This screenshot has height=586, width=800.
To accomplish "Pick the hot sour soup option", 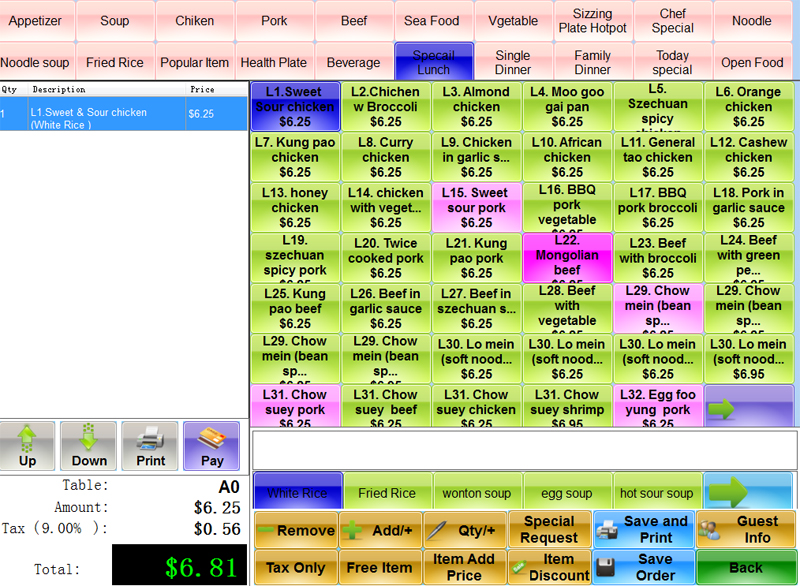I will coord(656,493).
